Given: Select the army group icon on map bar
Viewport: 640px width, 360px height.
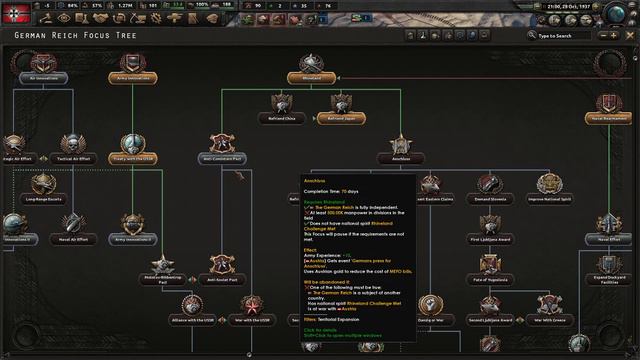Looking at the screenshot, I should 362,18.
